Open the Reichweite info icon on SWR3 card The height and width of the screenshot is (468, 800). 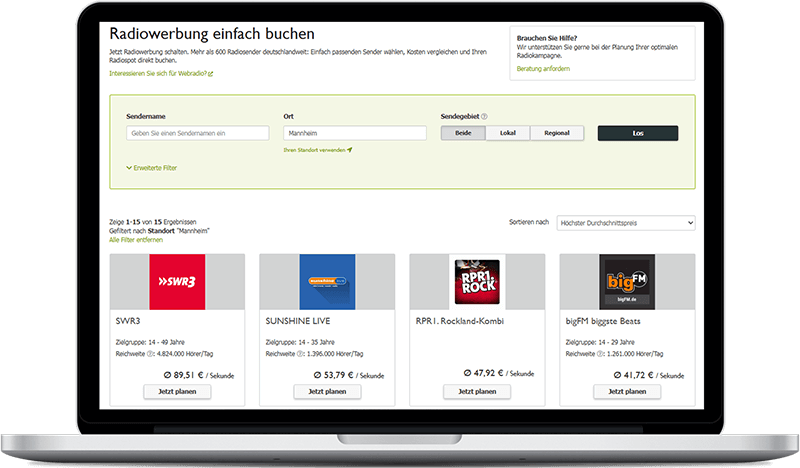[150, 354]
